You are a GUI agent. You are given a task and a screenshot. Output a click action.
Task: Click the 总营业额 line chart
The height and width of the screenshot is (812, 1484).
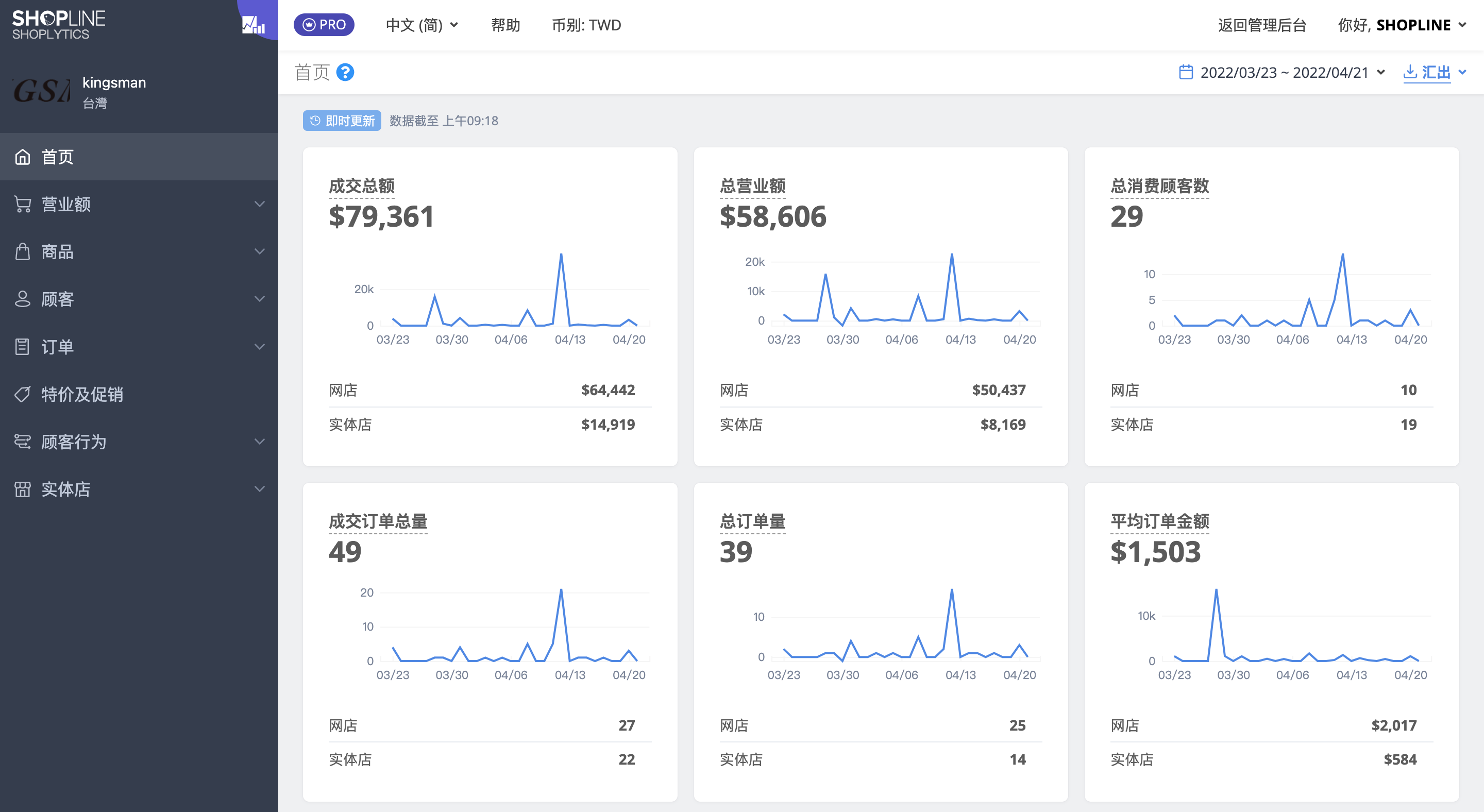[892, 298]
